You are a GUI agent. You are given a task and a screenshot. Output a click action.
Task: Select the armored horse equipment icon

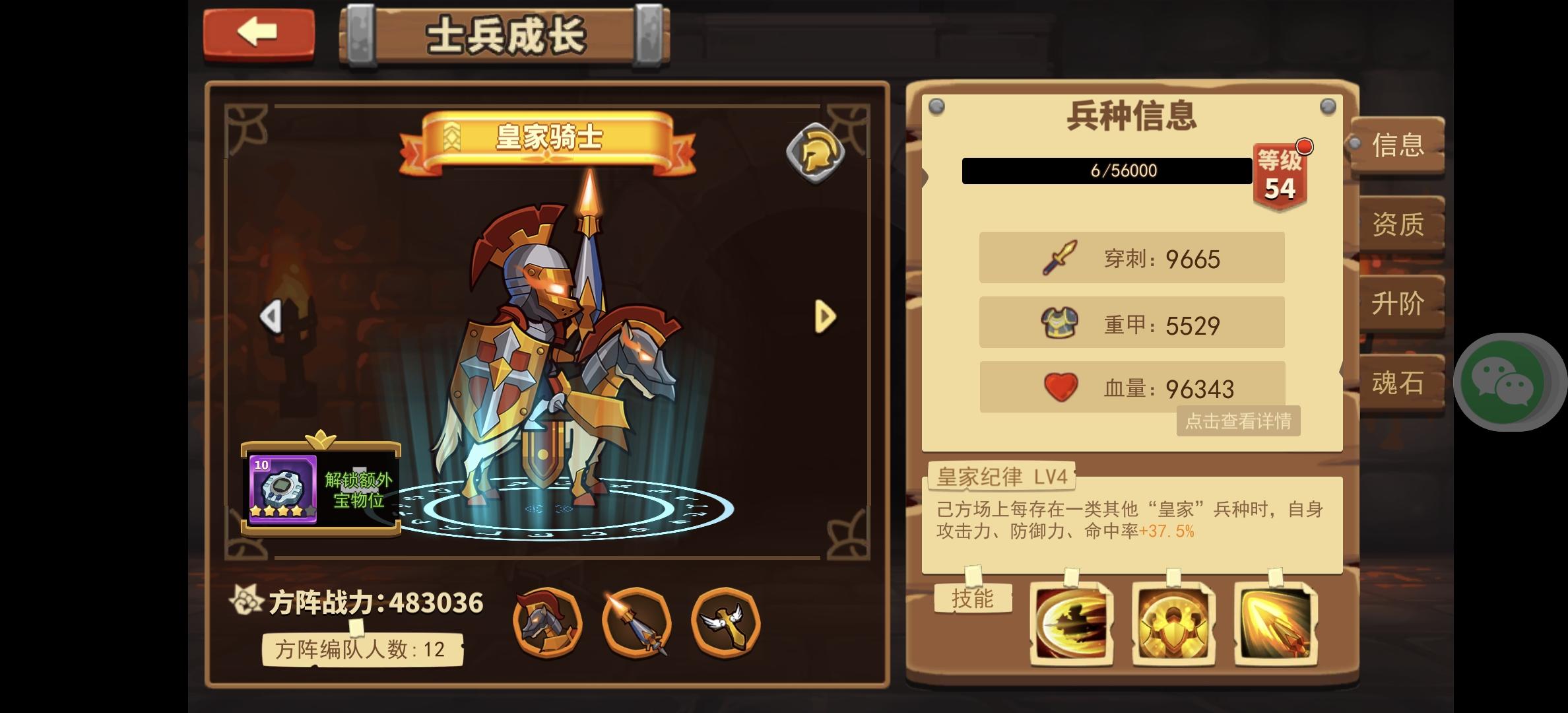click(x=547, y=622)
